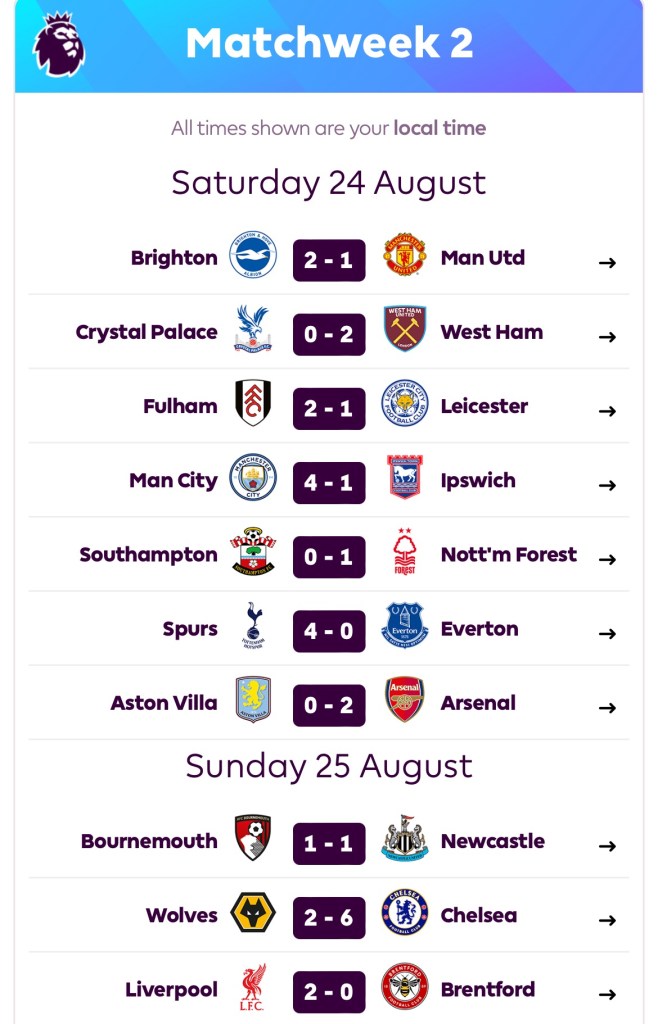Click the Nott'm Forest tree crest
This screenshot has height=1024, width=658.
click(x=405, y=554)
